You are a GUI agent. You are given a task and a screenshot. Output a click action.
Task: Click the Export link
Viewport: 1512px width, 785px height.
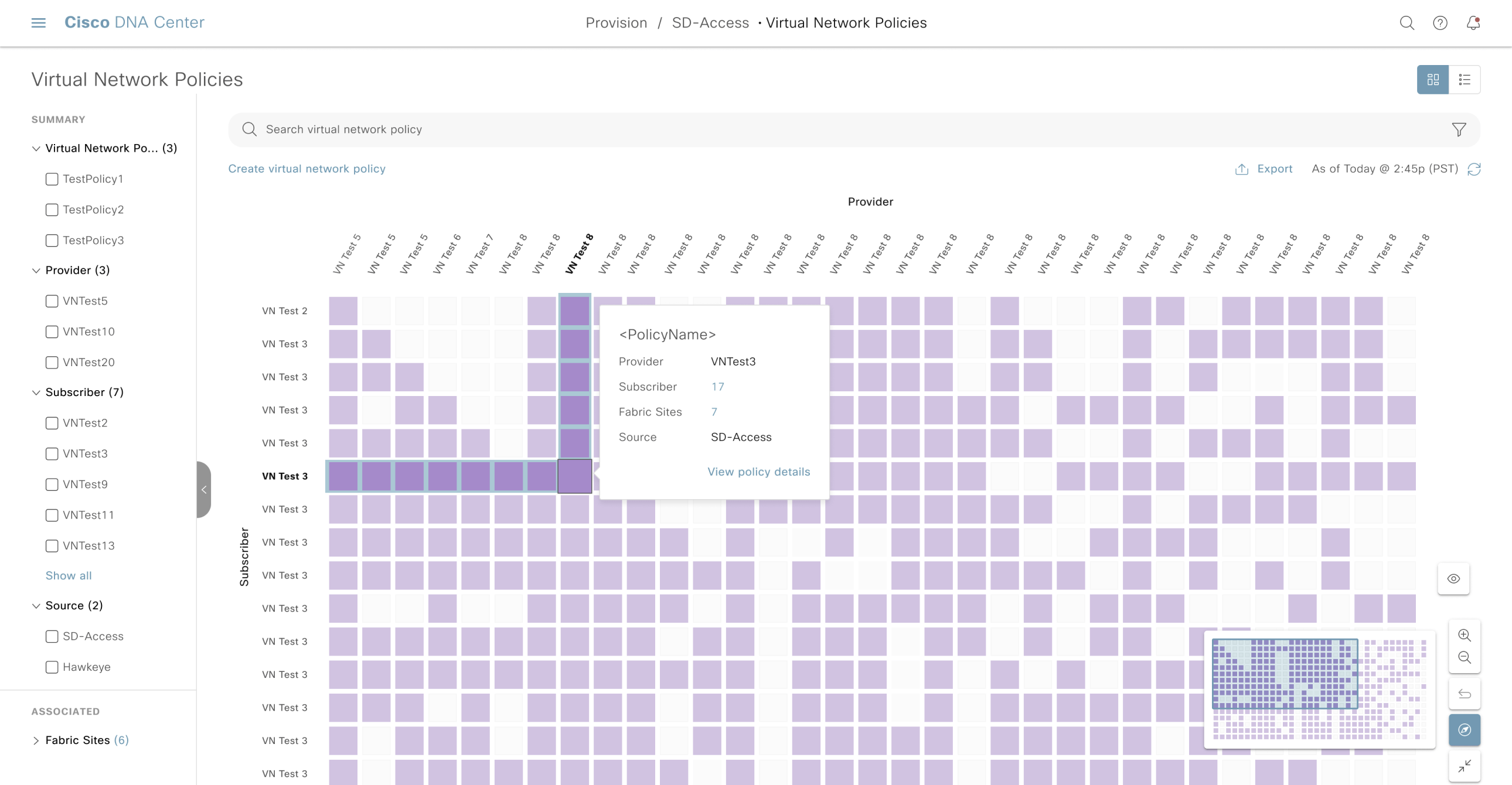pos(1274,169)
